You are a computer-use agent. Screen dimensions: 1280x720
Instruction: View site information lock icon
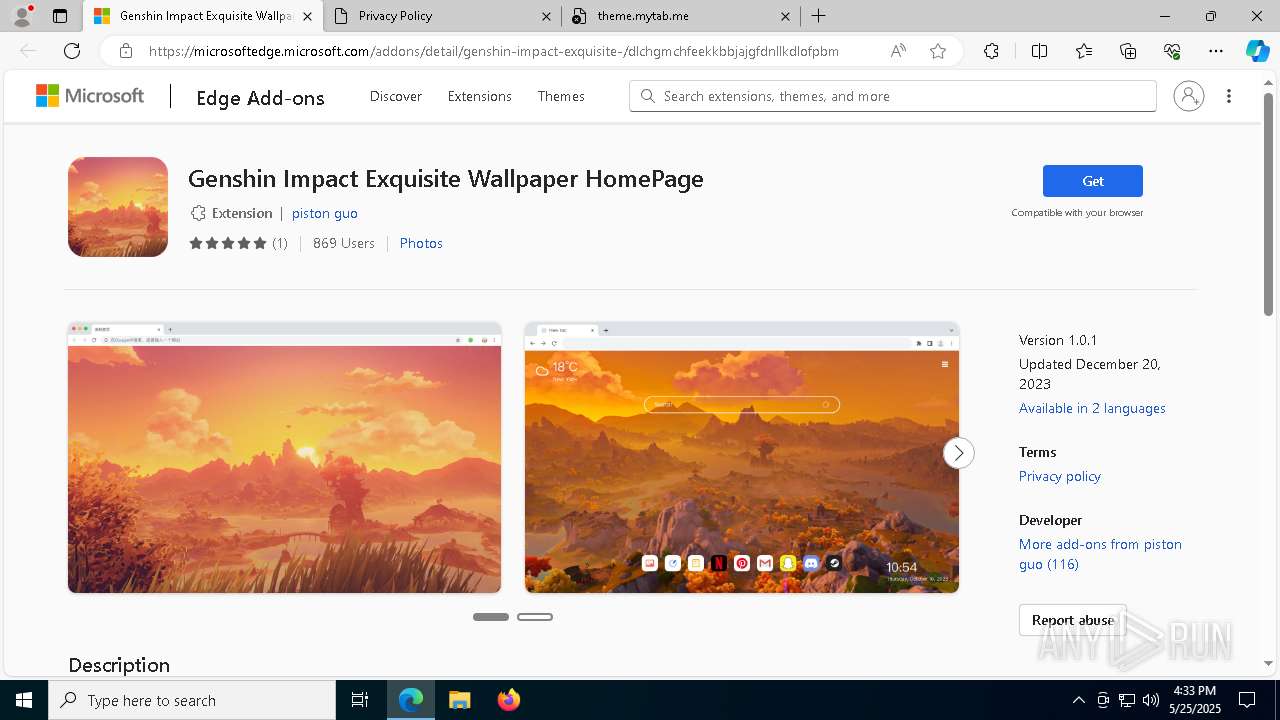pyautogui.click(x=126, y=51)
